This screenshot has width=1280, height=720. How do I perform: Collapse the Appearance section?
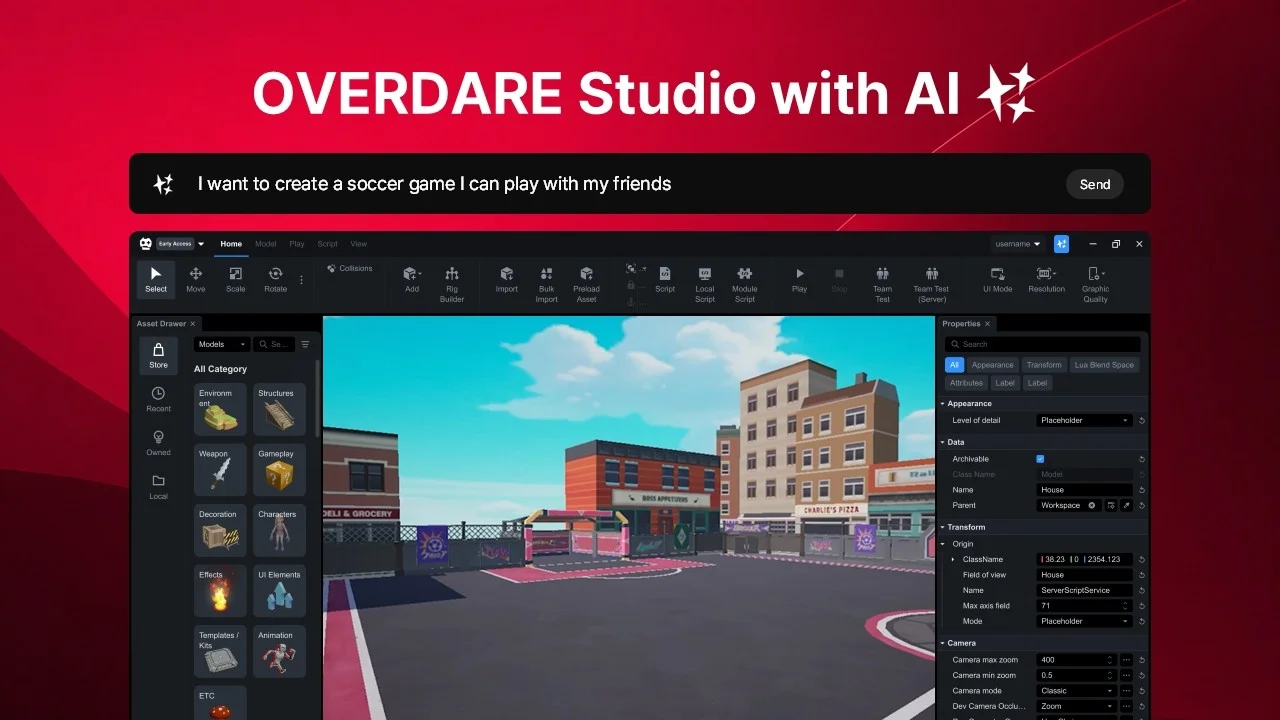(942, 403)
